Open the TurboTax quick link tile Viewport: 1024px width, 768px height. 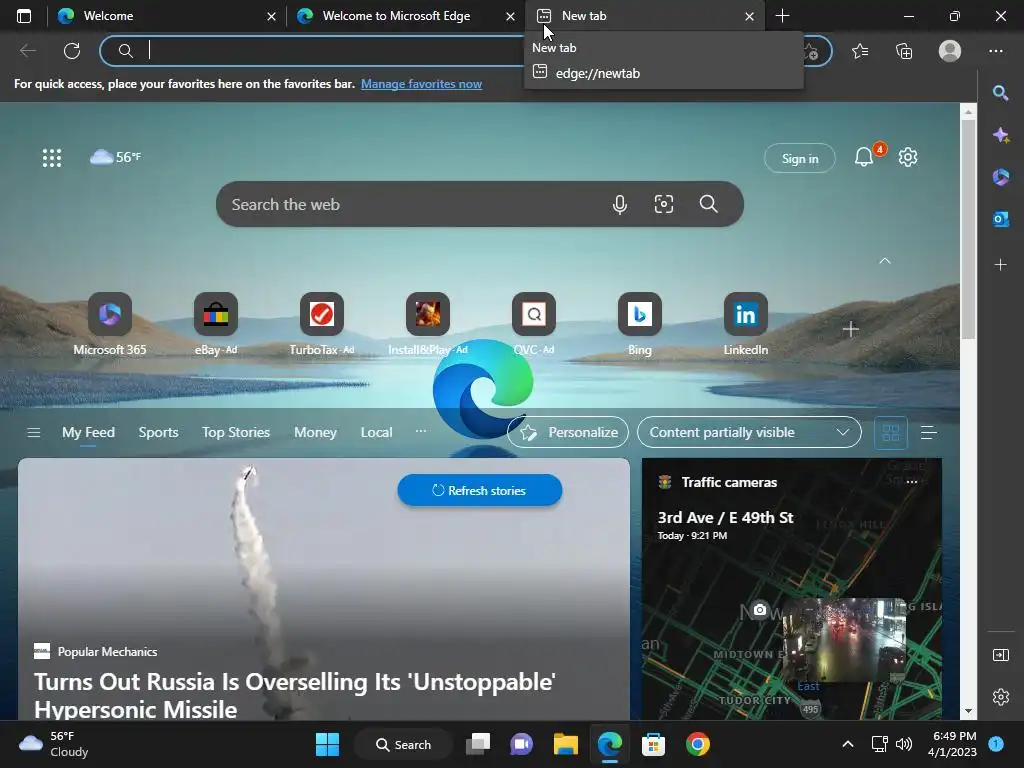coord(321,324)
